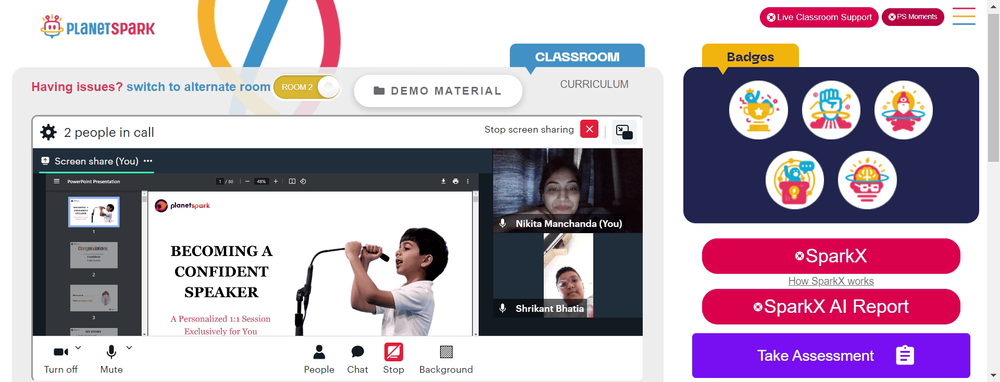Select slide 3 thumbnail
Screen dimensions: 1000x382
pos(94,298)
